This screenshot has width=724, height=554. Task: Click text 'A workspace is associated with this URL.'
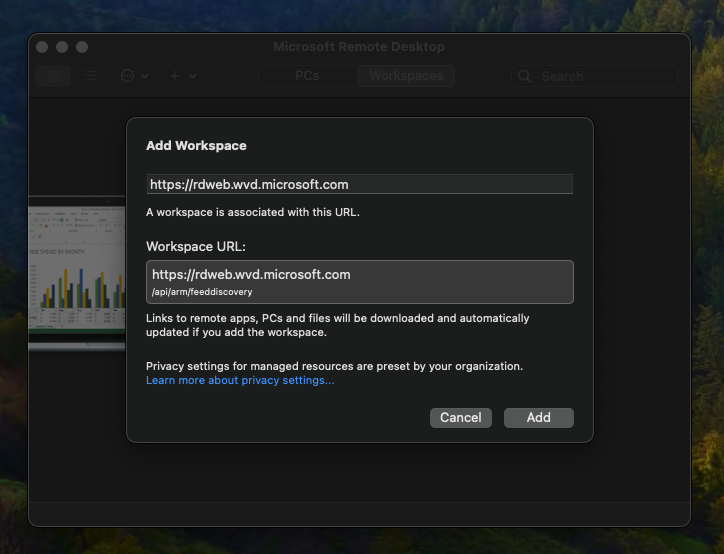253,212
